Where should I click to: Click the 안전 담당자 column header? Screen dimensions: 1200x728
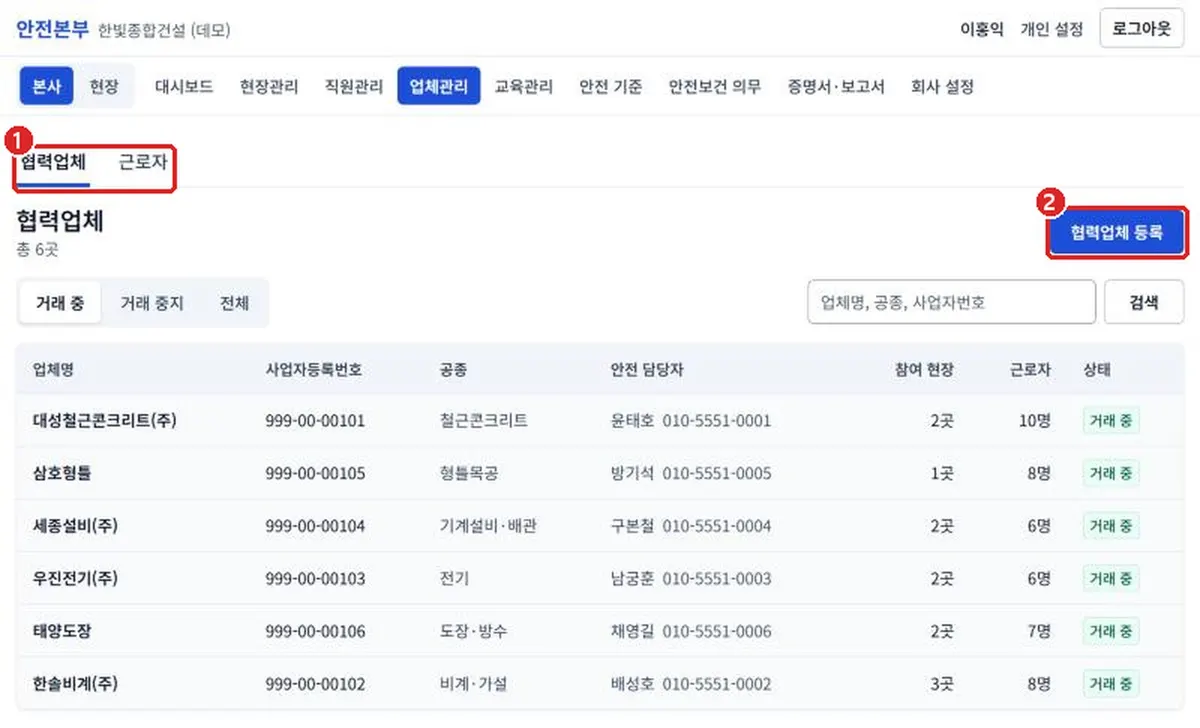(647, 370)
